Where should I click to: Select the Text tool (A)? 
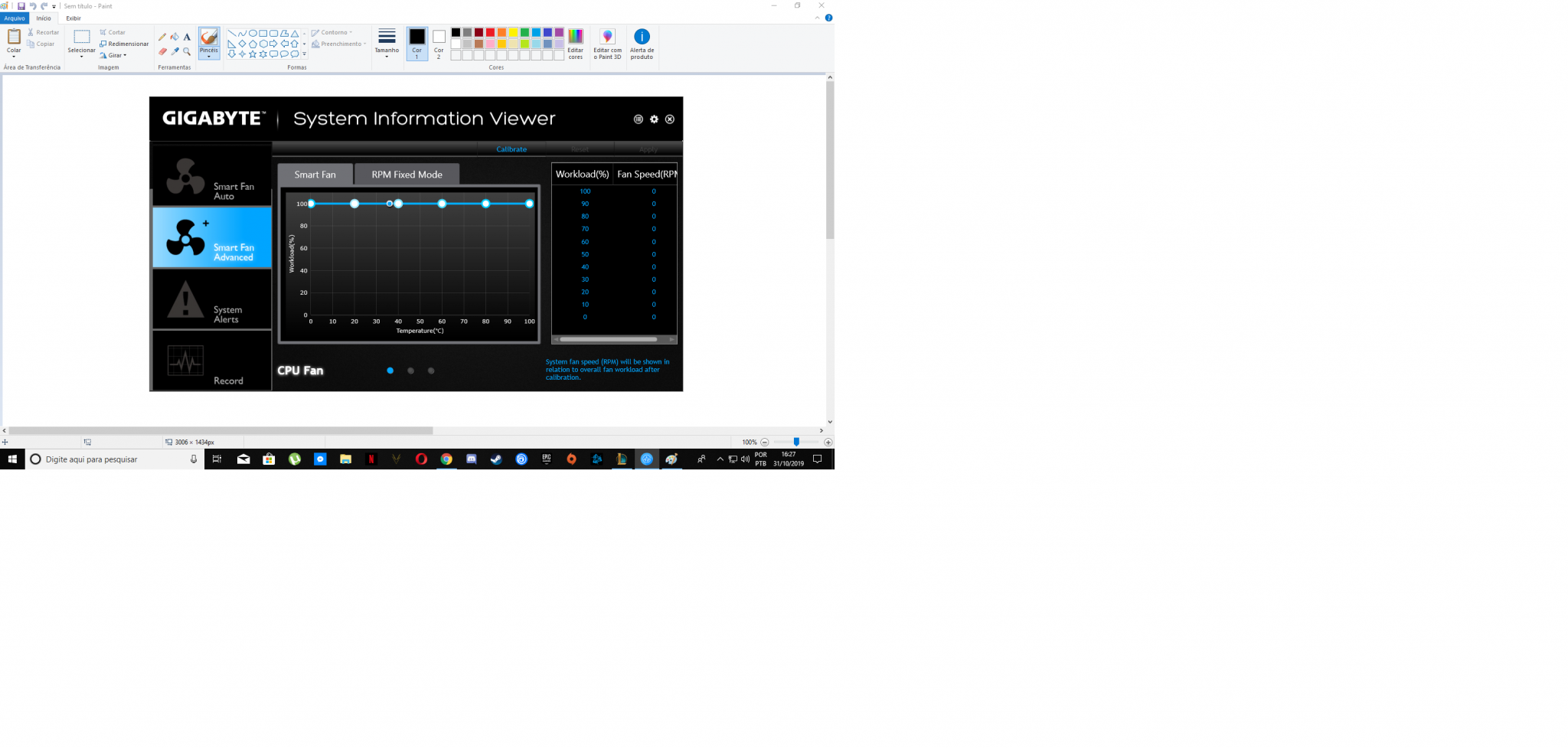(187, 37)
